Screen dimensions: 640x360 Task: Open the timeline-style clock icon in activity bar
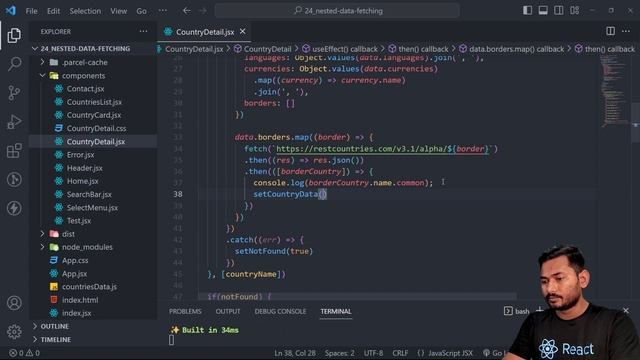coord(14,180)
